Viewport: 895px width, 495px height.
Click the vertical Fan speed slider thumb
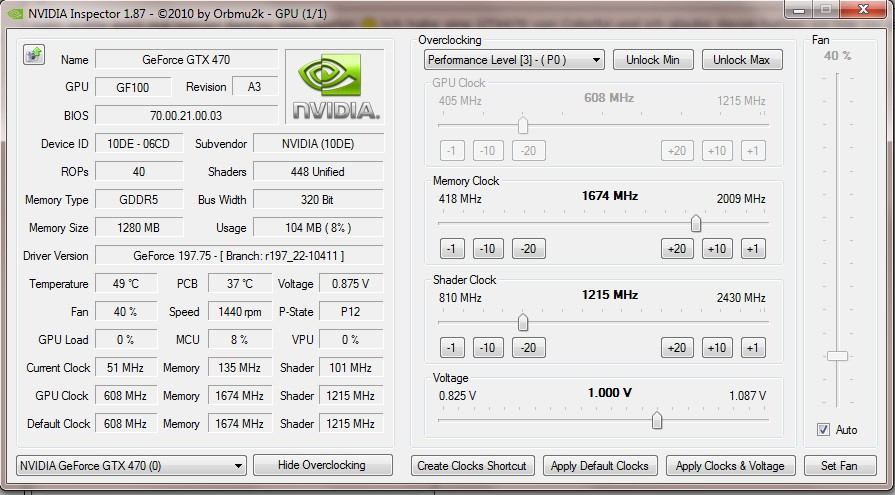(x=837, y=356)
